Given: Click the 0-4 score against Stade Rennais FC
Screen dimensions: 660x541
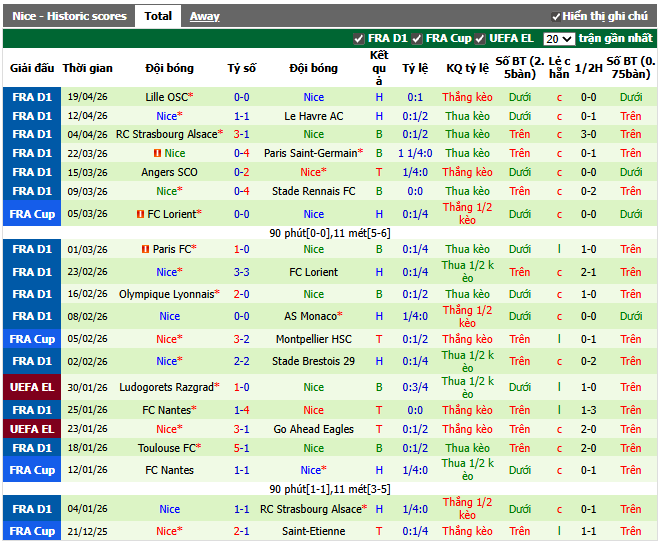Looking at the screenshot, I should [241, 191].
